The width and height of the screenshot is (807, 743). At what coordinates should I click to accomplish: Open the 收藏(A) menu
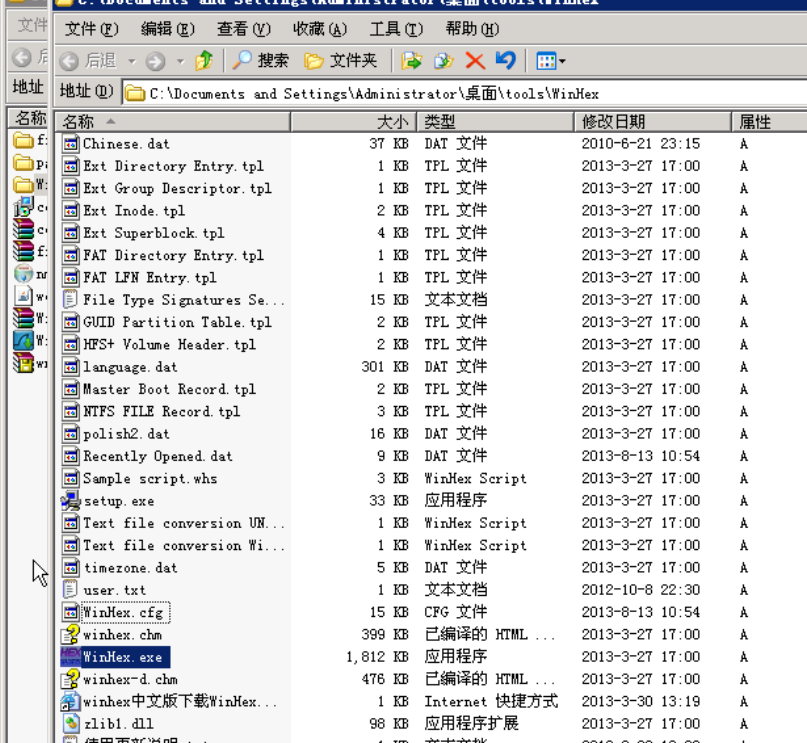[320, 29]
